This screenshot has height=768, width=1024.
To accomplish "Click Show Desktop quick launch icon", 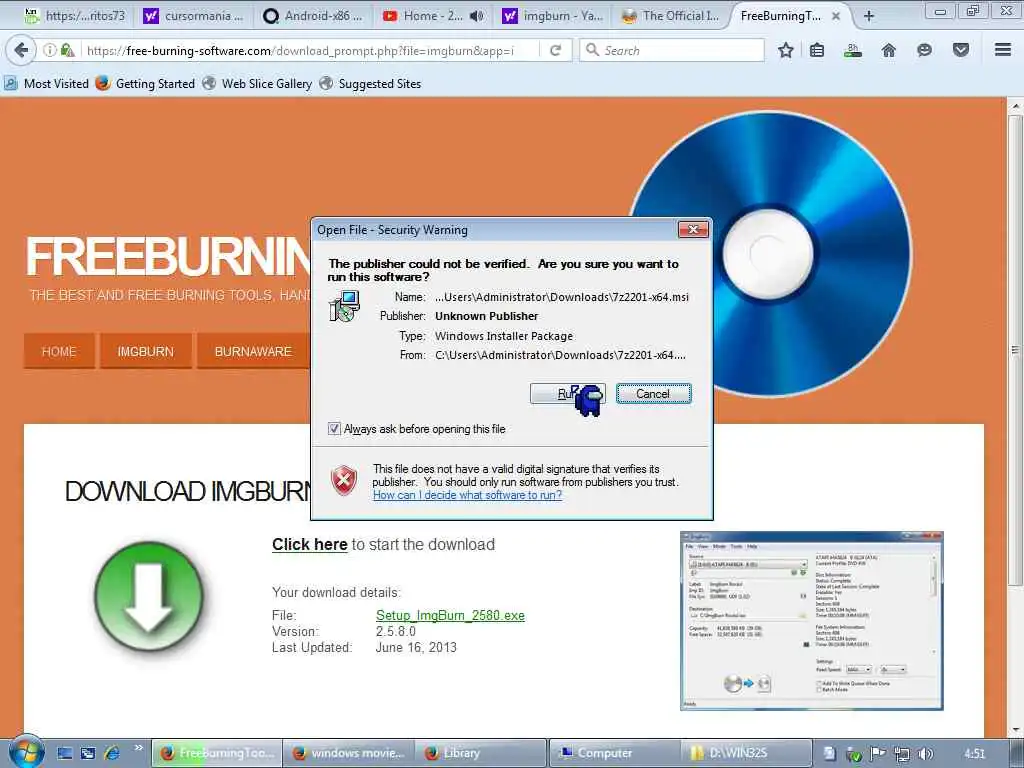I will [65, 753].
